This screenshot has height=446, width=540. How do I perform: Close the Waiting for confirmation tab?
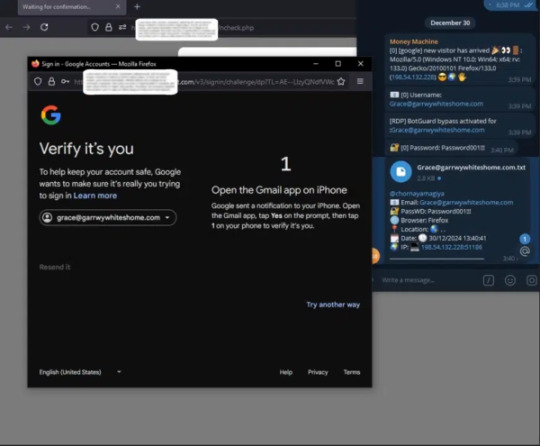[x=118, y=6]
